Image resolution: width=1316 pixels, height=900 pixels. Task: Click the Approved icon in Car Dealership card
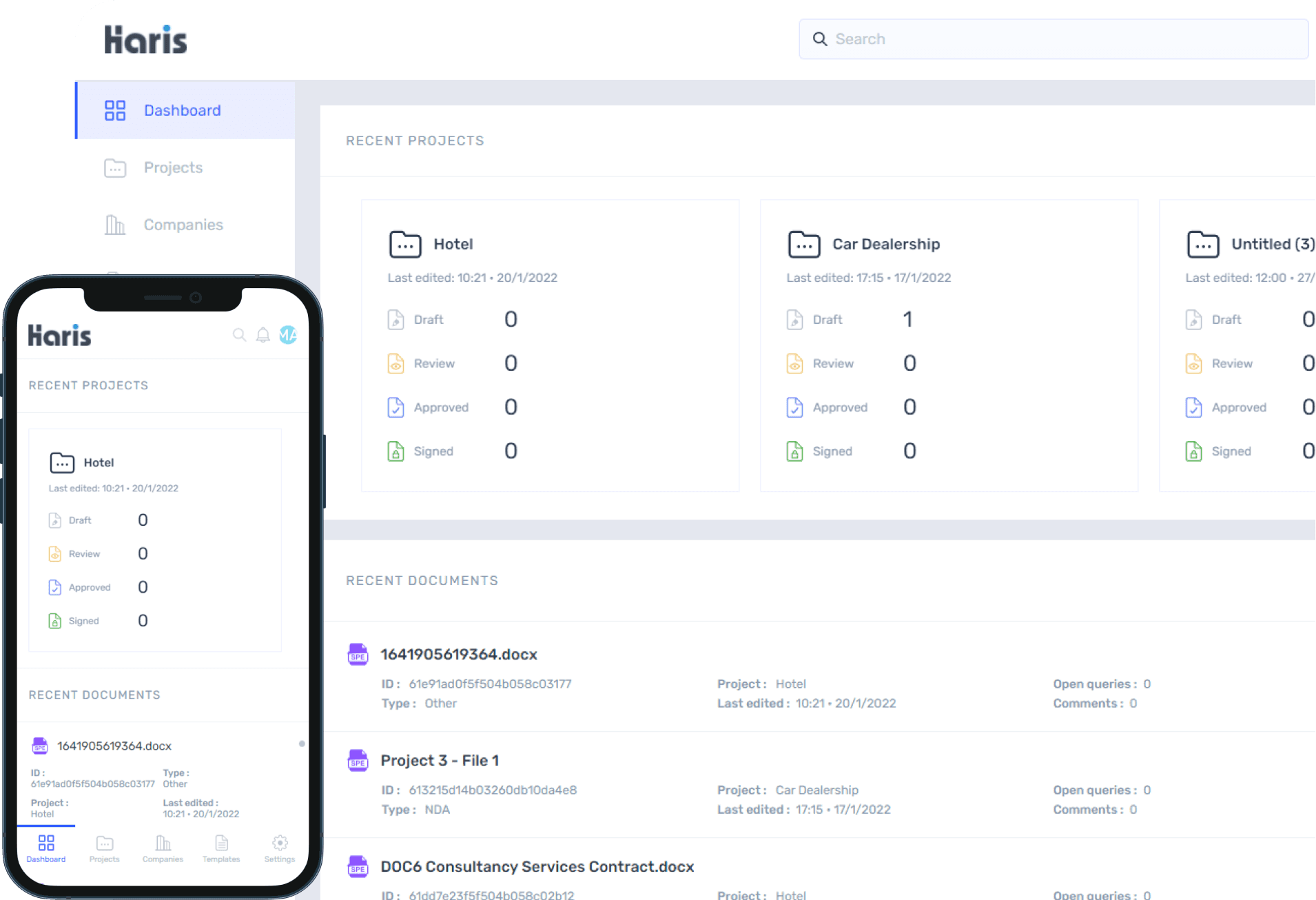click(794, 407)
